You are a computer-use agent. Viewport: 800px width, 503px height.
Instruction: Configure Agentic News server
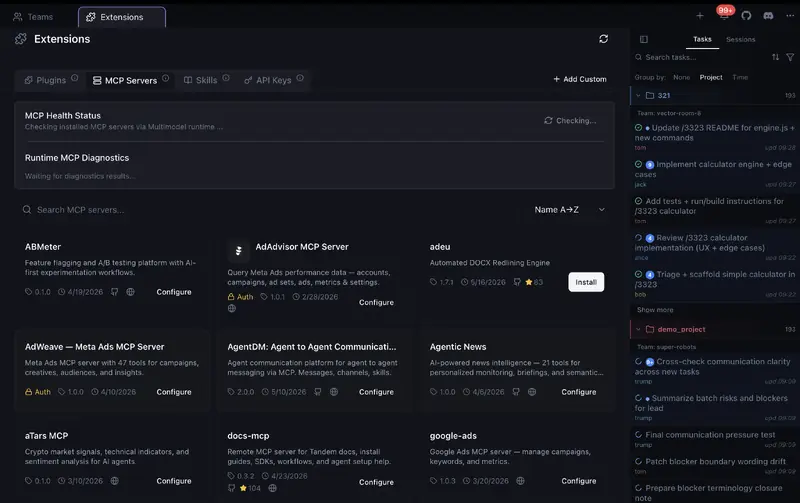[x=579, y=392]
